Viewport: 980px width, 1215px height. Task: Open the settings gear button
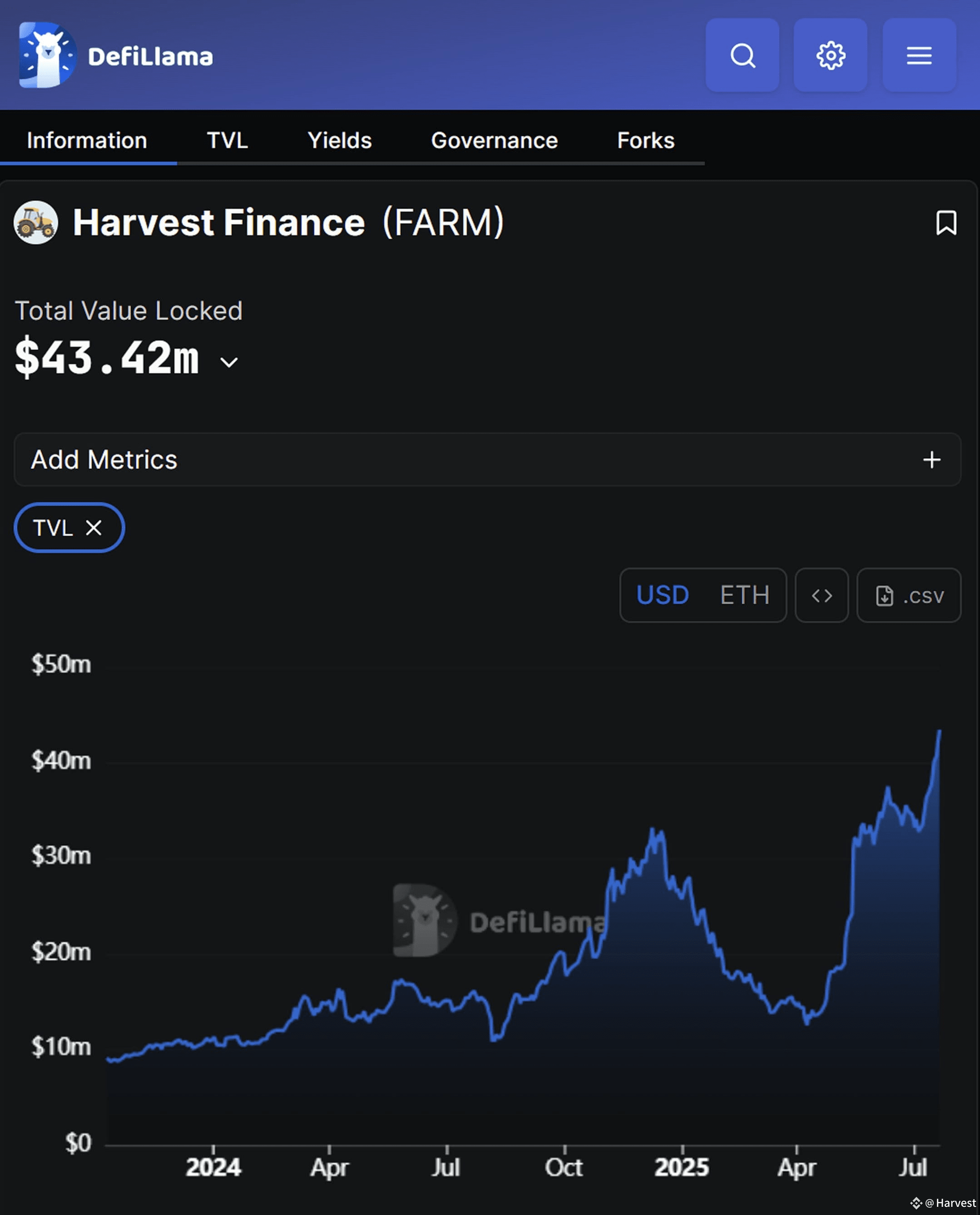tap(831, 55)
